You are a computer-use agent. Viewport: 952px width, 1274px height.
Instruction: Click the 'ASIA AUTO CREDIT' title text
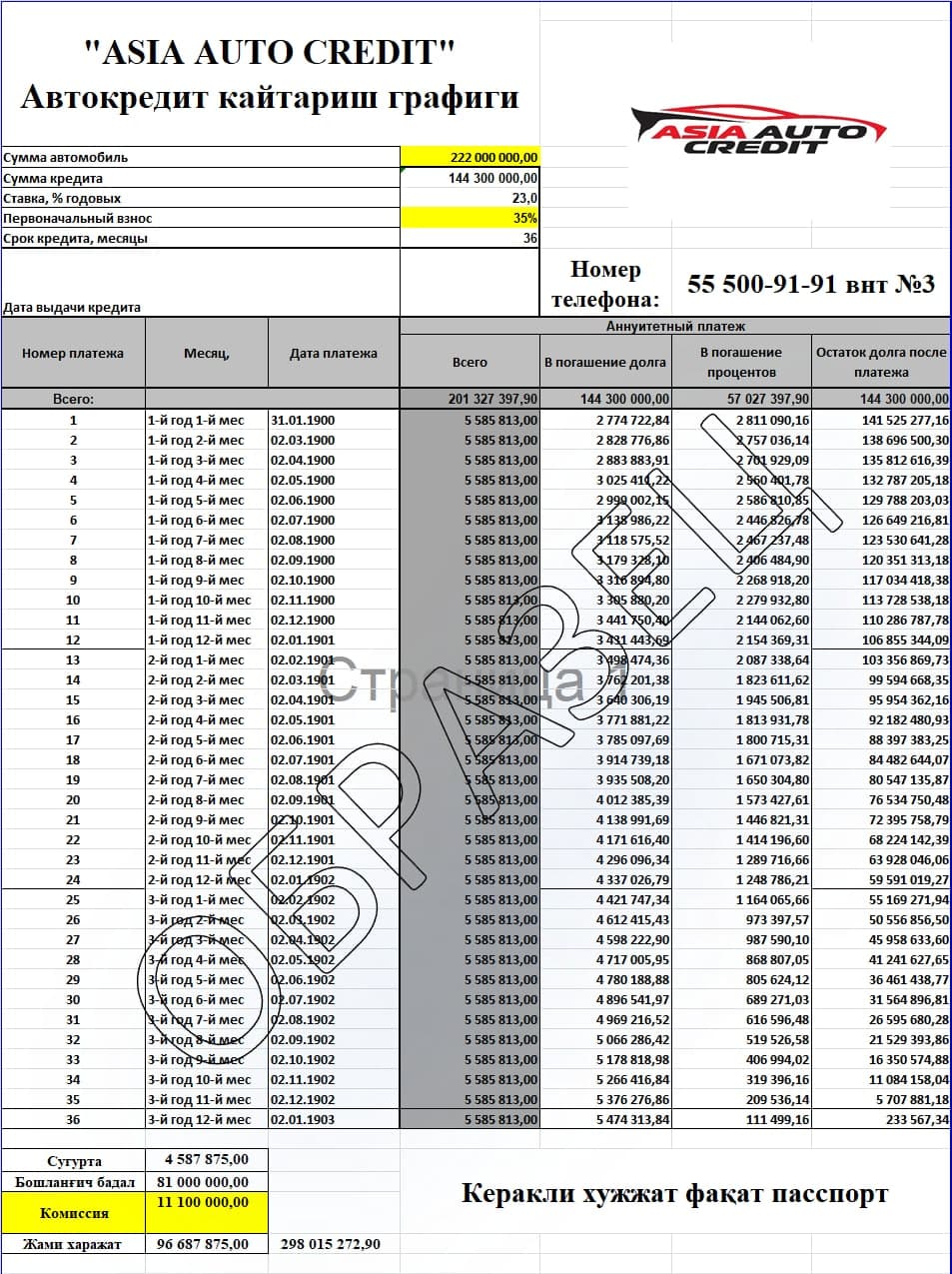(x=270, y=52)
